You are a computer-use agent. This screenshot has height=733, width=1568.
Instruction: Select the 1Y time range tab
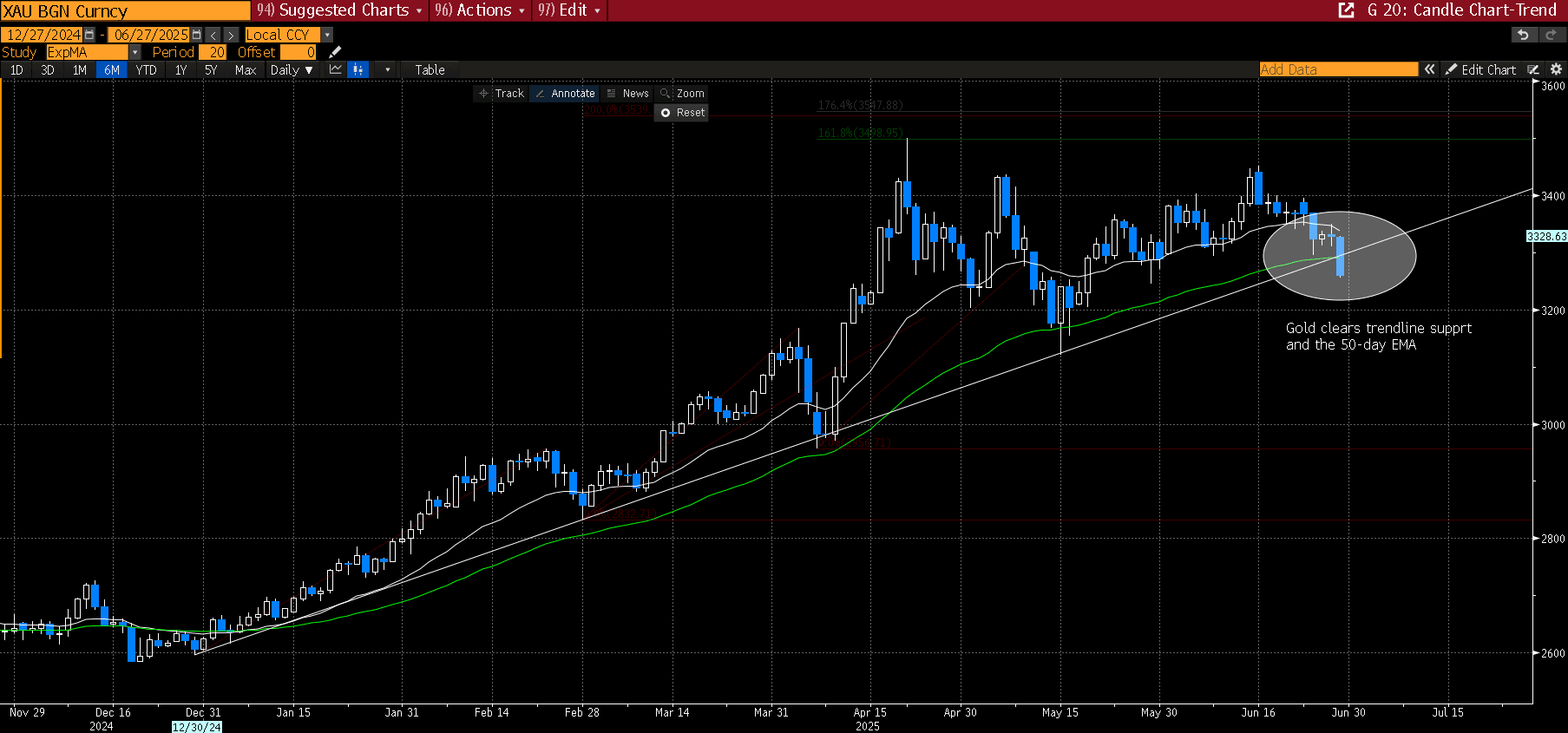[x=180, y=69]
